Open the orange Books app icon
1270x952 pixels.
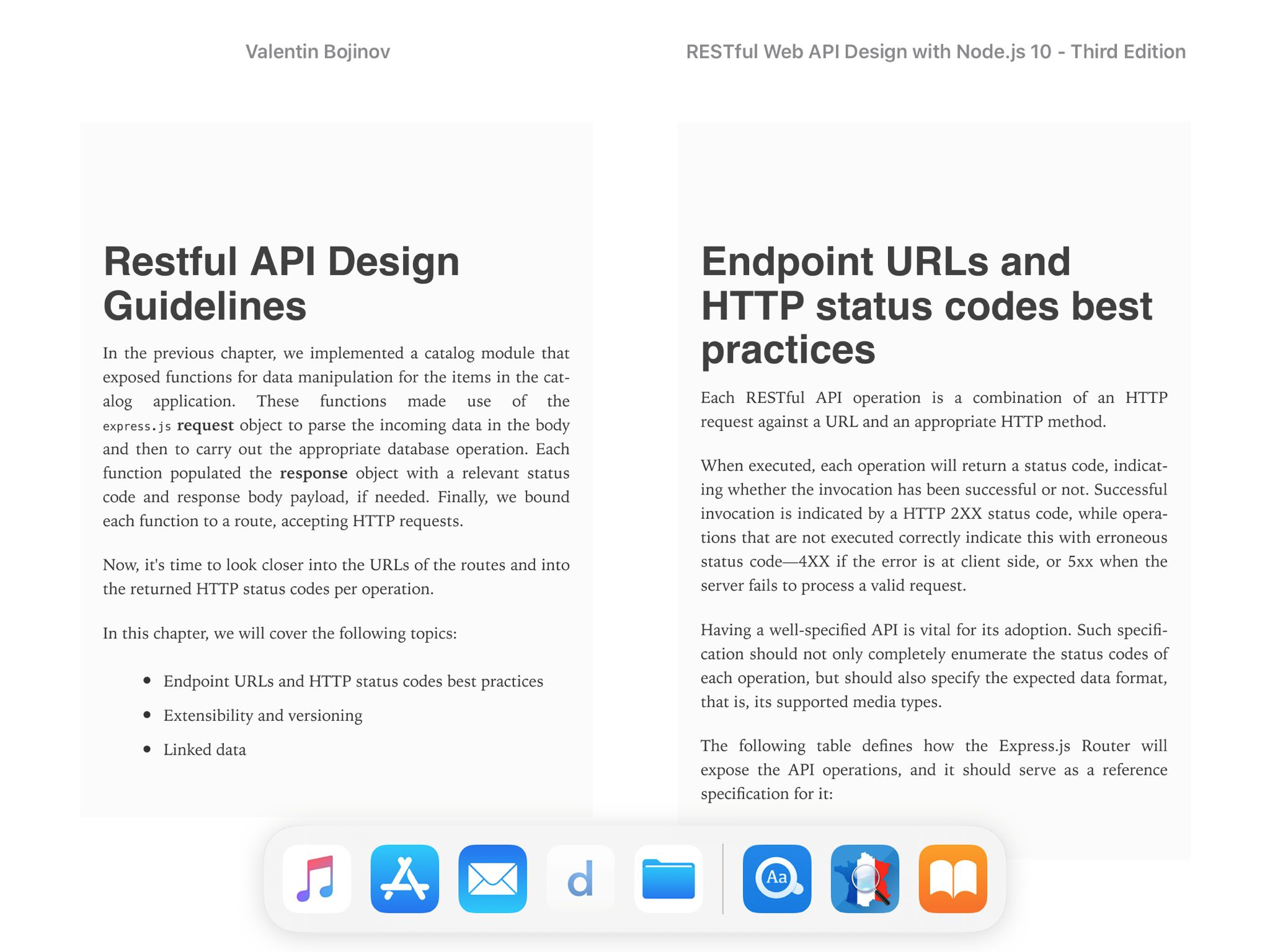[953, 878]
